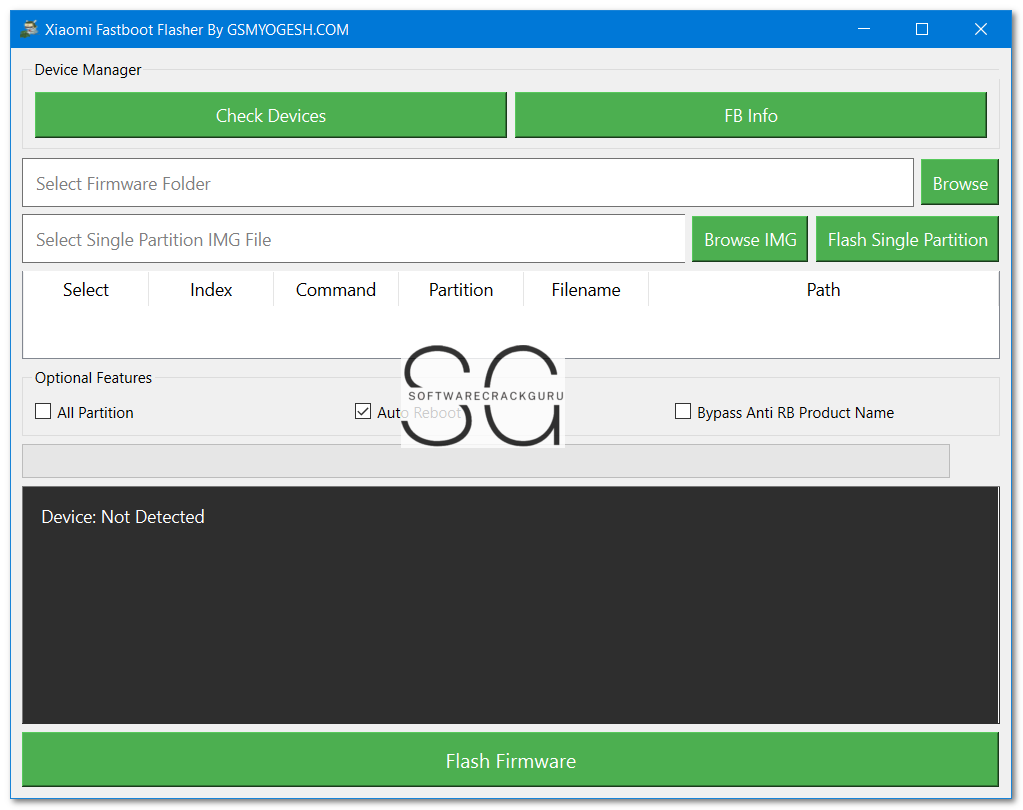
Task: Click the Device: Not Detected log text
Action: click(x=123, y=517)
